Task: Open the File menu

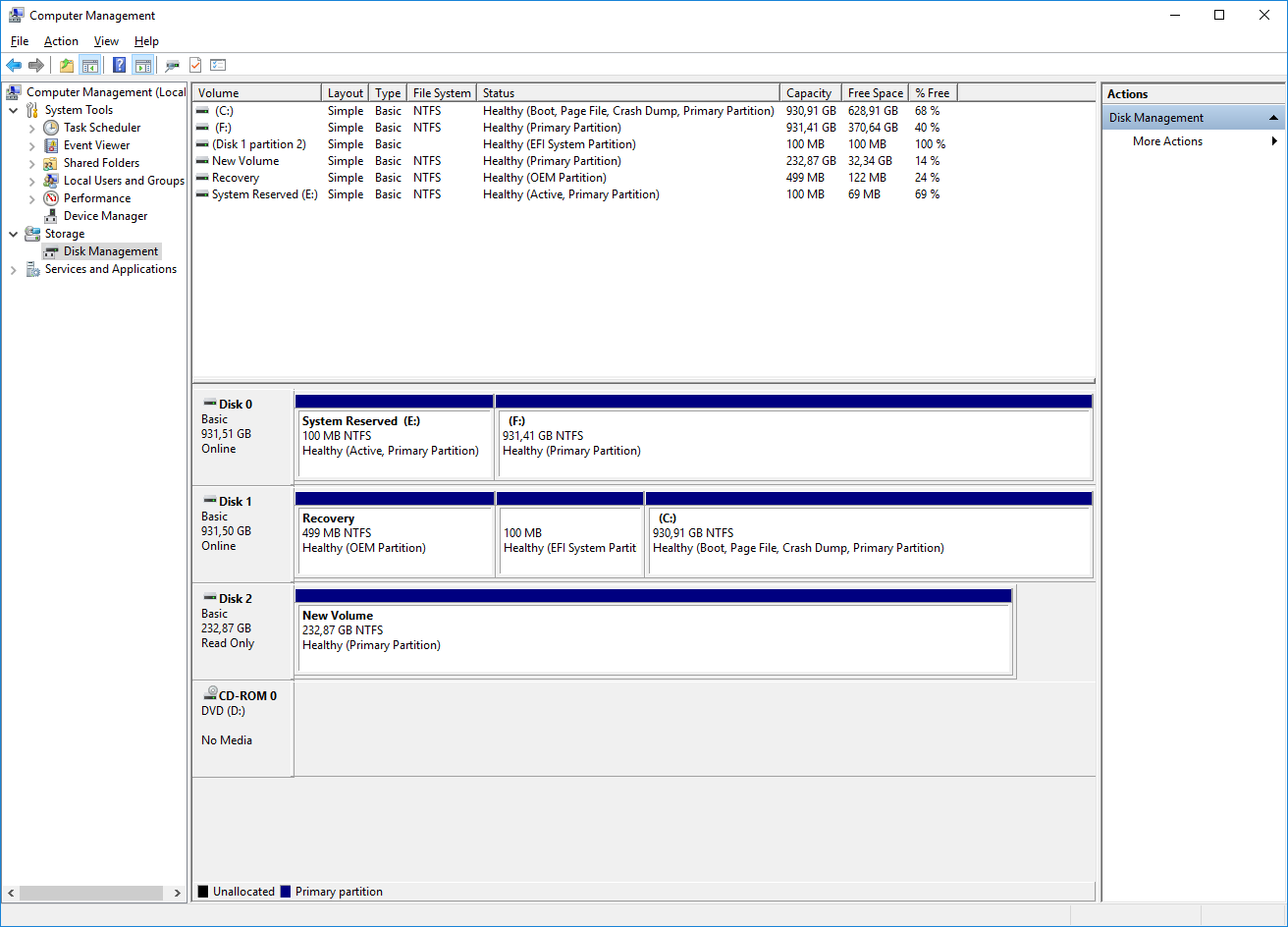Action: 20,41
